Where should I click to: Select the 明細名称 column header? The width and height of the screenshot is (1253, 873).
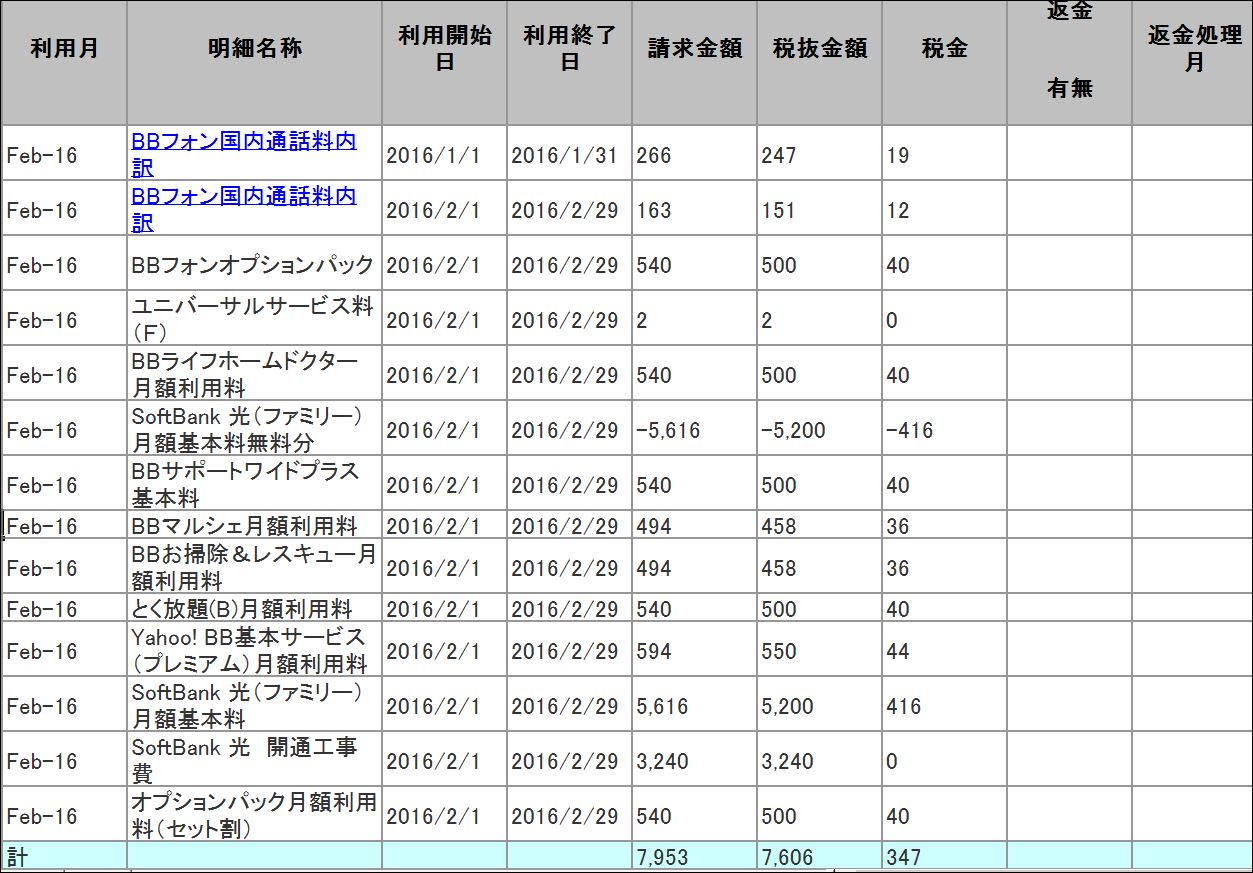click(x=254, y=50)
